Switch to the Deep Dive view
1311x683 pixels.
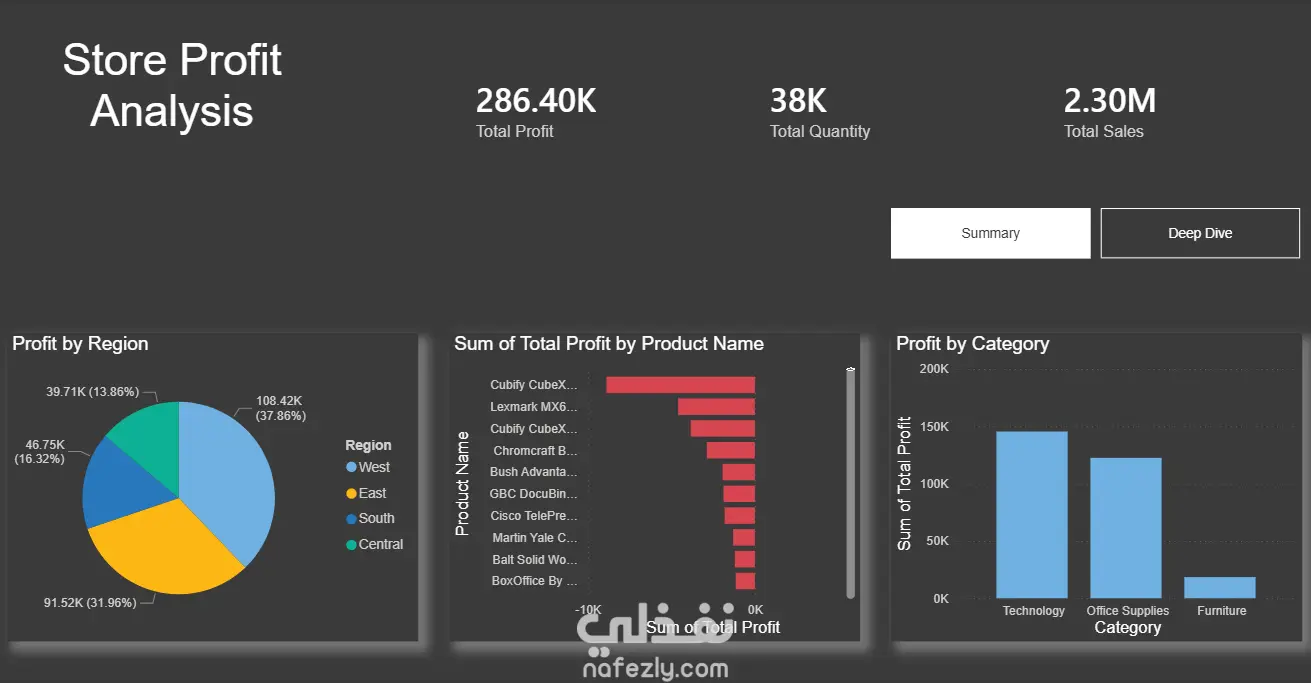coord(1200,233)
